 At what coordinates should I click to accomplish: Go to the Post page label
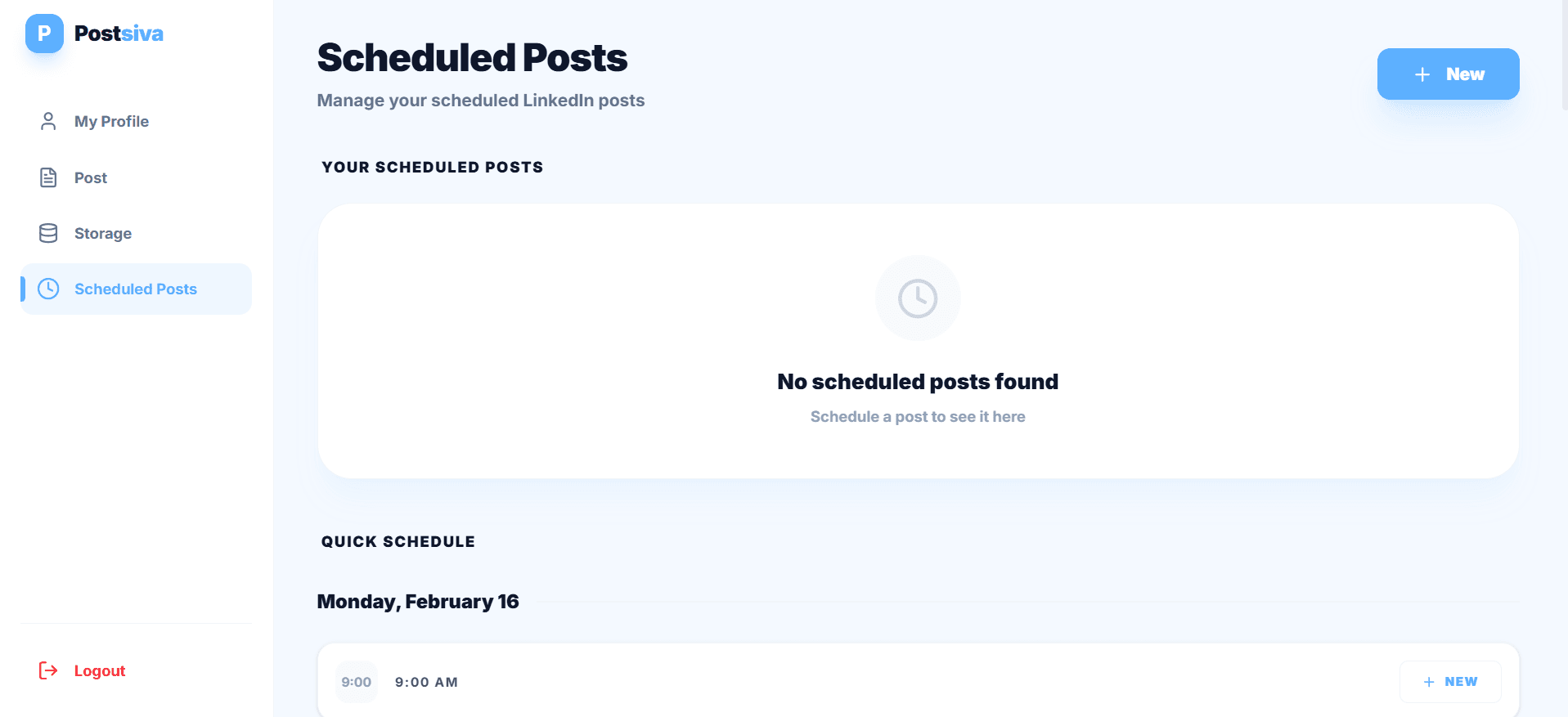pyautogui.click(x=91, y=177)
